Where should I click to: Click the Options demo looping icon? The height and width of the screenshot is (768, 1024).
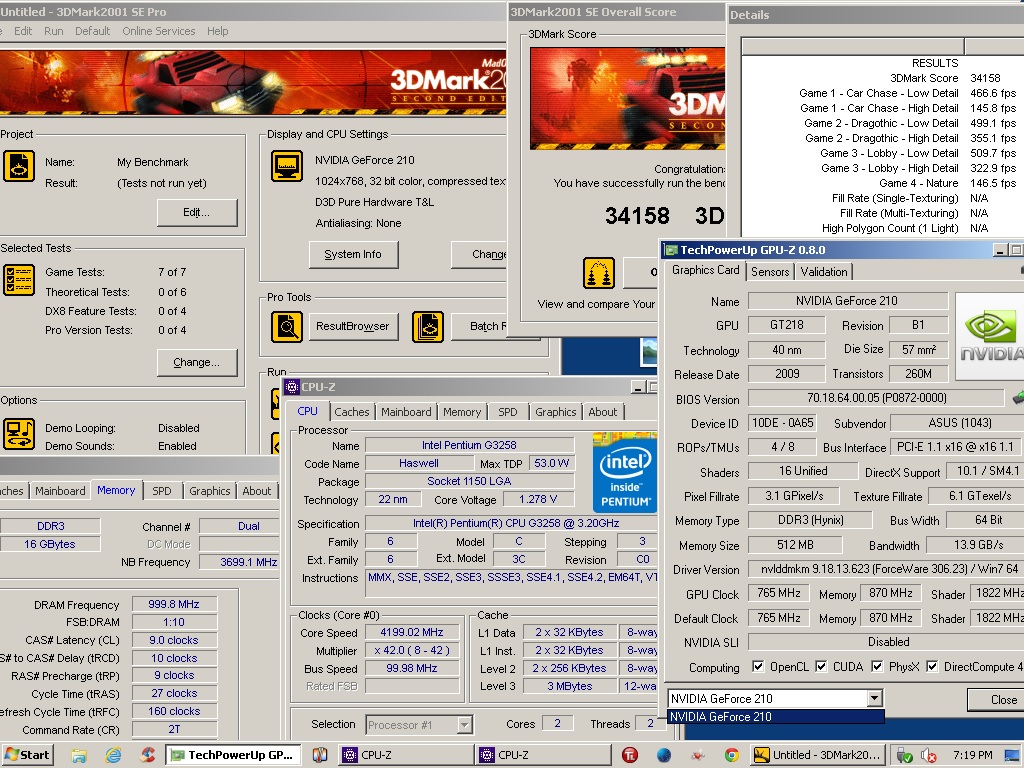coord(19,434)
